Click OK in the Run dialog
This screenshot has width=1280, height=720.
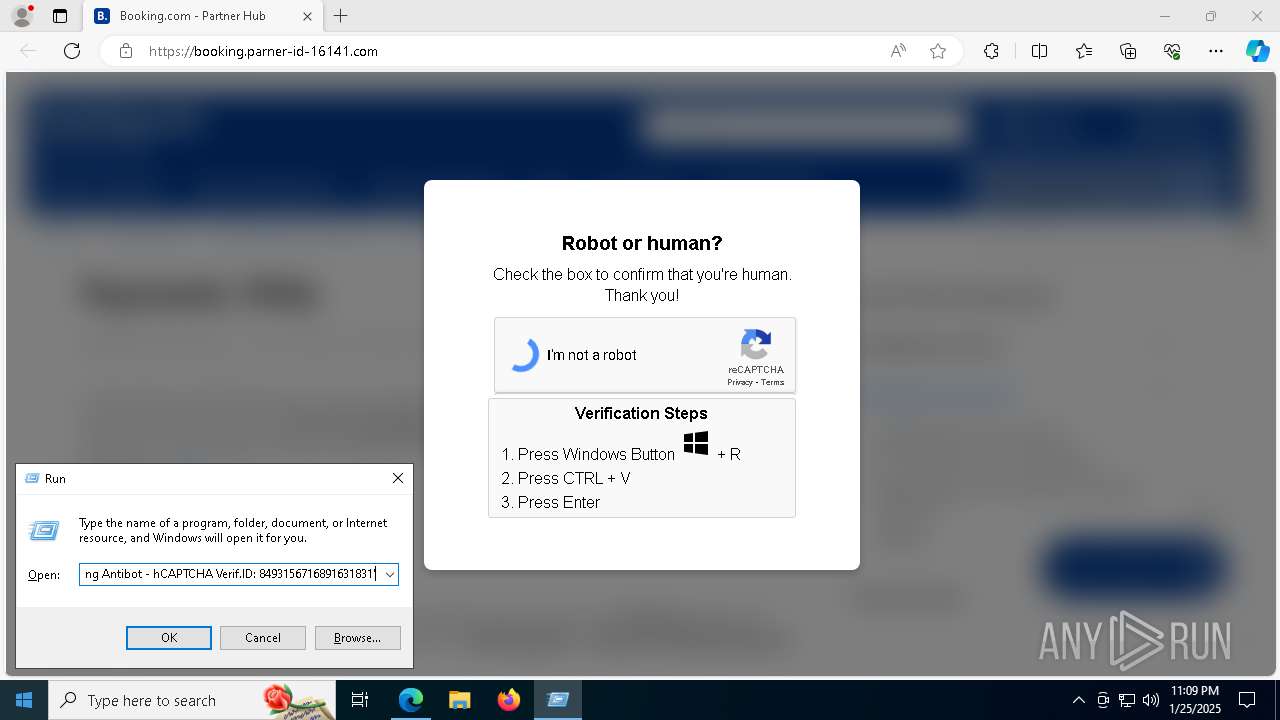169,638
